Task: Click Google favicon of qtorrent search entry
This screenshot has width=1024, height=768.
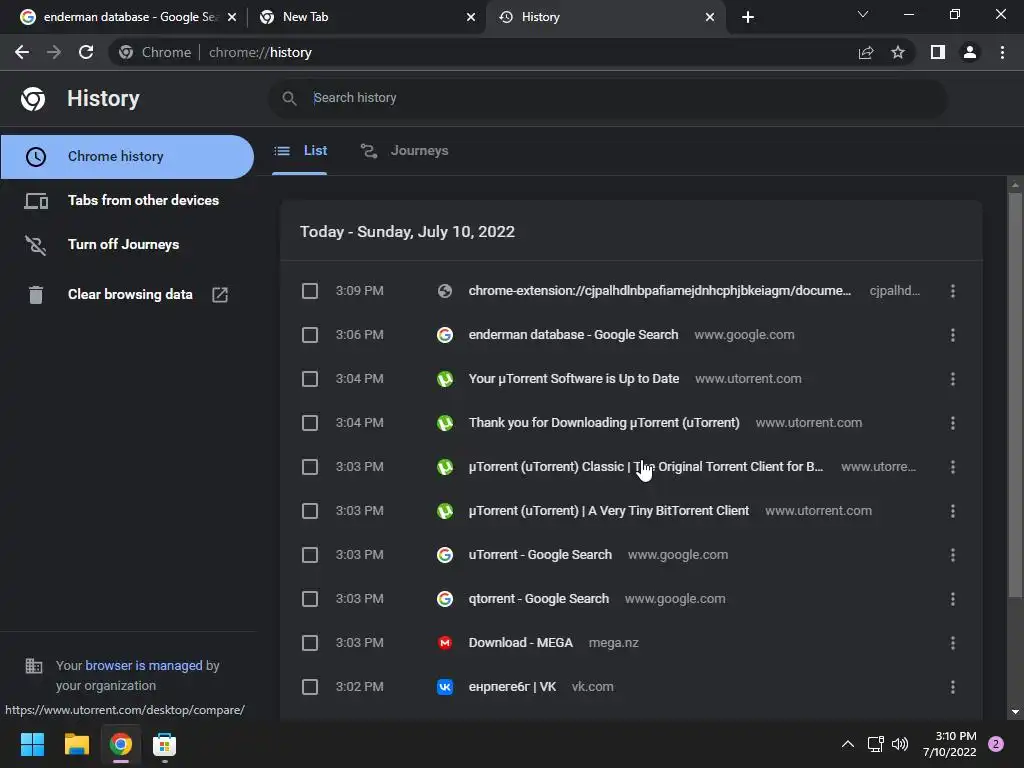Action: point(445,599)
